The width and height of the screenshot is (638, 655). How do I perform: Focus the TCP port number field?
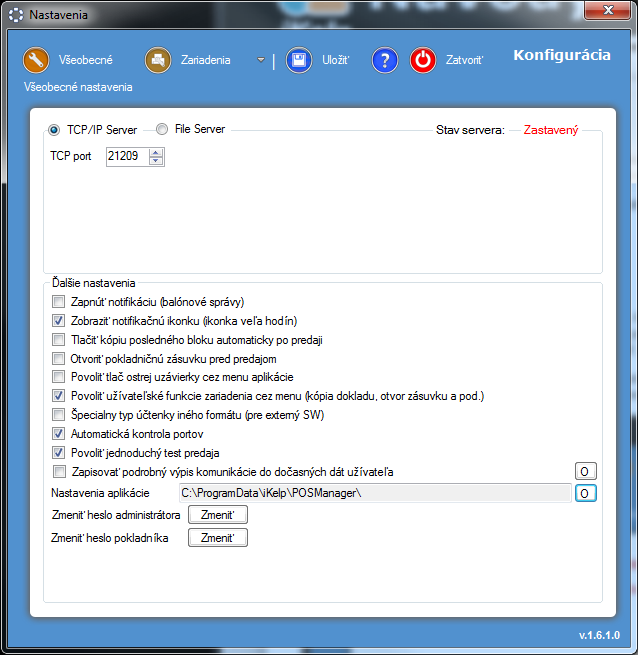pos(127,156)
